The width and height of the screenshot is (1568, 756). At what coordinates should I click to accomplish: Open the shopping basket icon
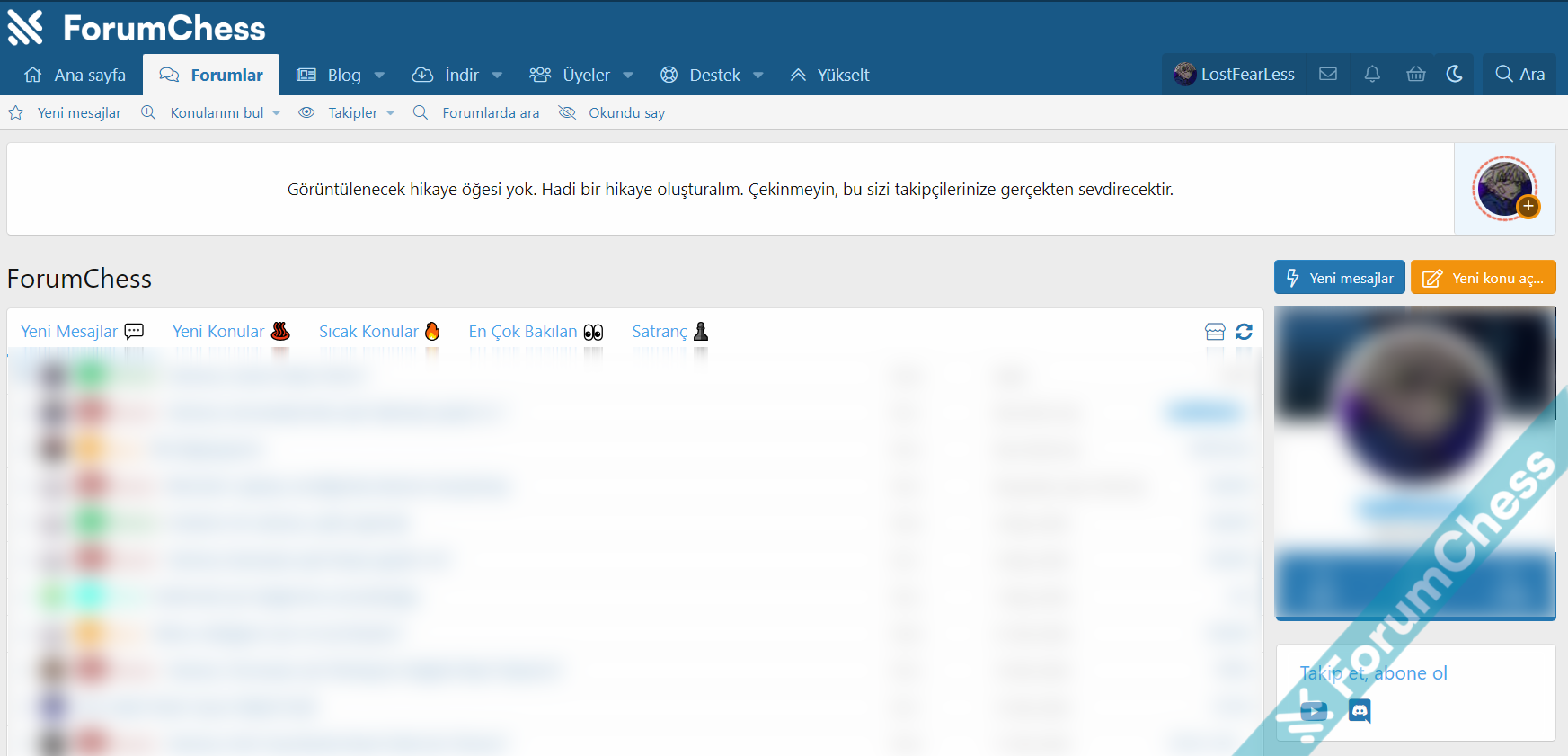coord(1415,75)
